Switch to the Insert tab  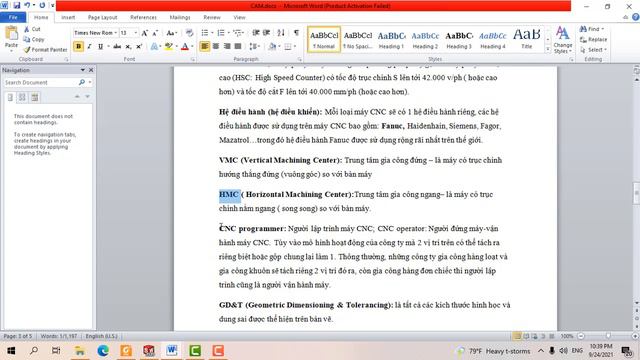(x=68, y=18)
